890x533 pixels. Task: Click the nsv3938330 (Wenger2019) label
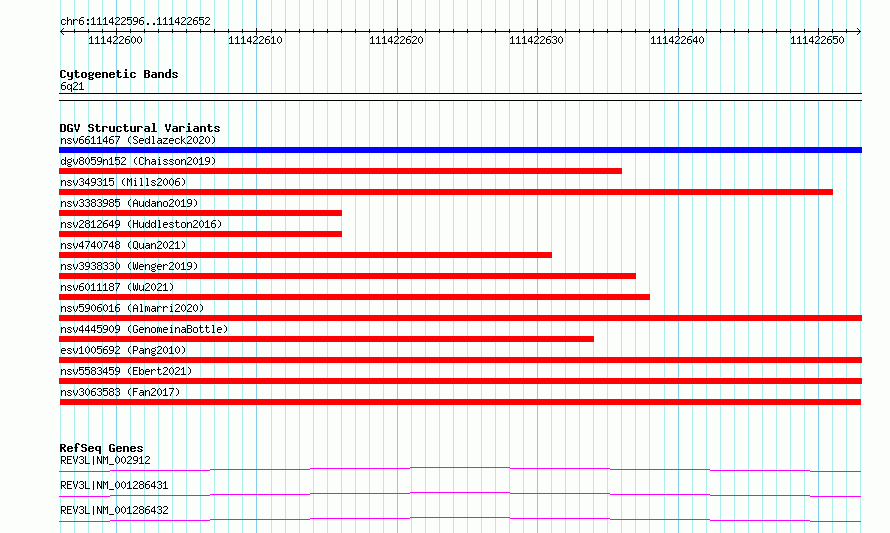[129, 266]
